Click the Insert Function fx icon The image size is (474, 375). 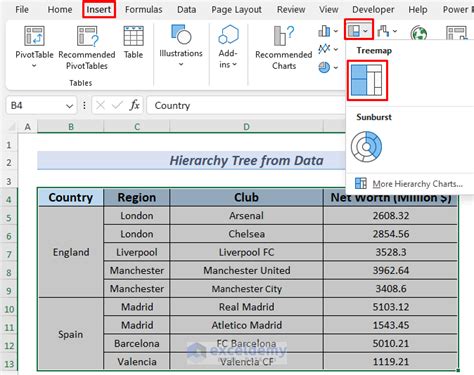[x=134, y=105]
